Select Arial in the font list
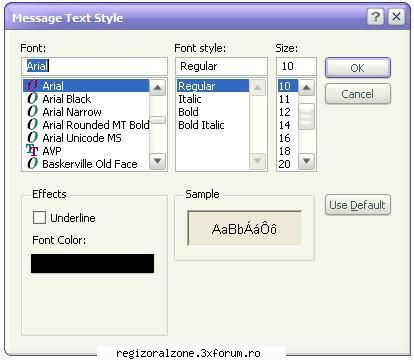Screen dimensions: 414x360 pos(86,86)
